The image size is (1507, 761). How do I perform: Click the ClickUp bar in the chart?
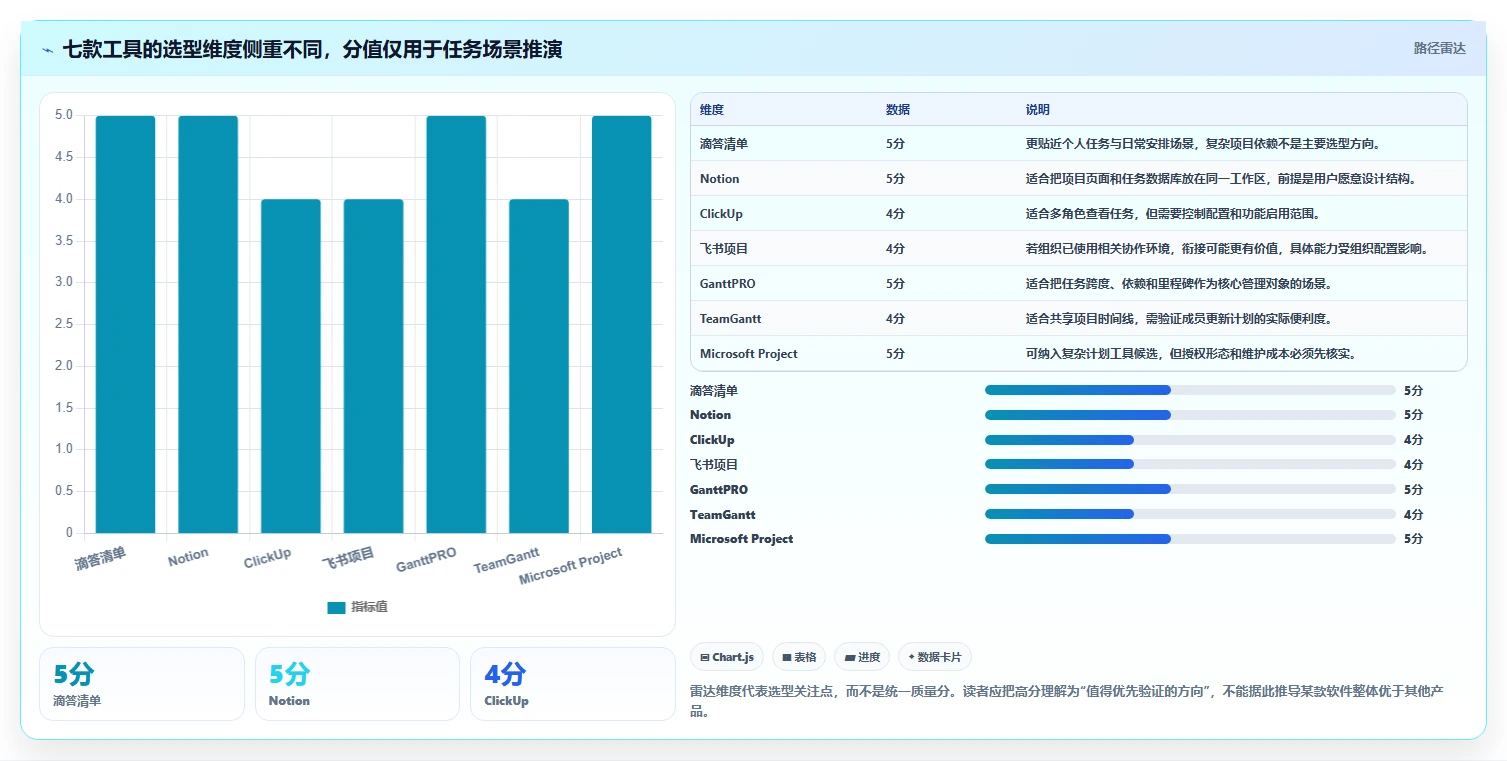291,366
